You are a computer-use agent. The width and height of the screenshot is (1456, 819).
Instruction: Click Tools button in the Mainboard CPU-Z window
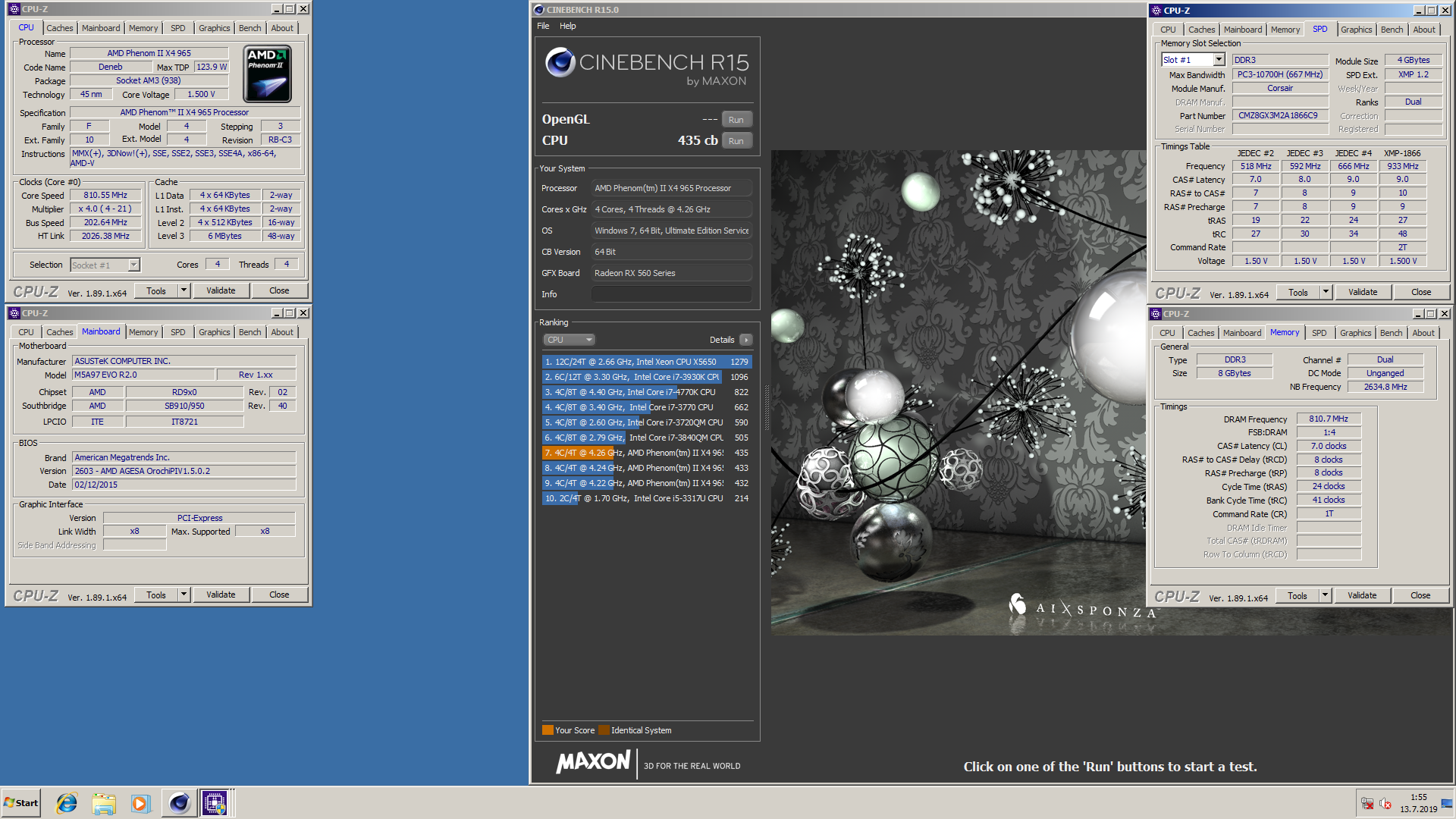point(156,595)
